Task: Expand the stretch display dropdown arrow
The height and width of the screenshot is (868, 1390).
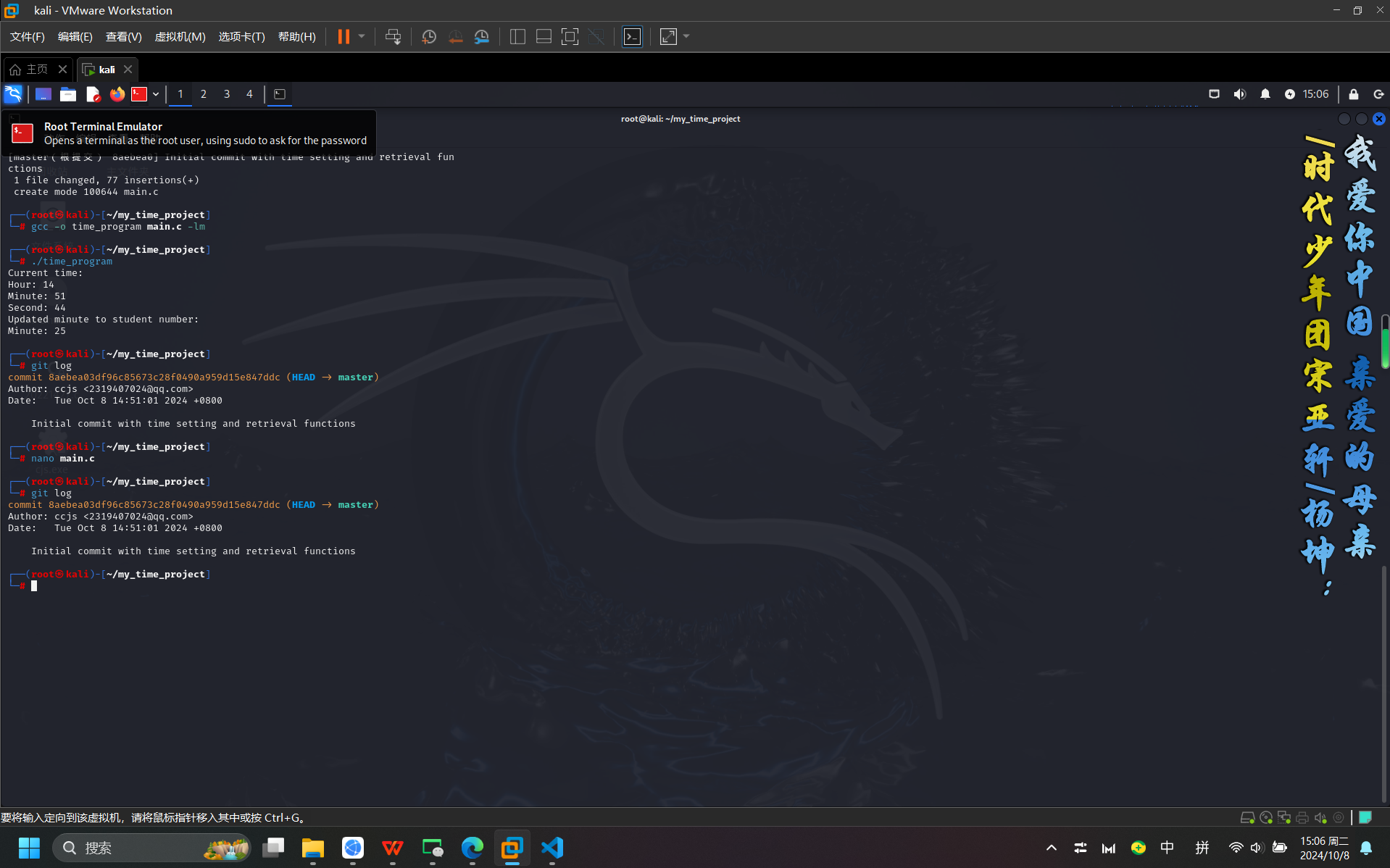Action: tap(686, 36)
